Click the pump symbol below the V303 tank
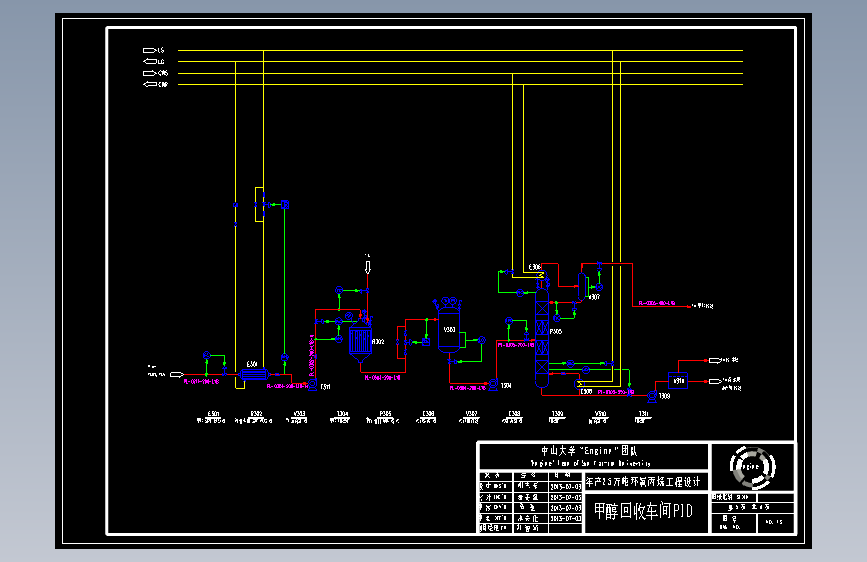Image resolution: width=867 pixels, height=562 pixels. 493,384
